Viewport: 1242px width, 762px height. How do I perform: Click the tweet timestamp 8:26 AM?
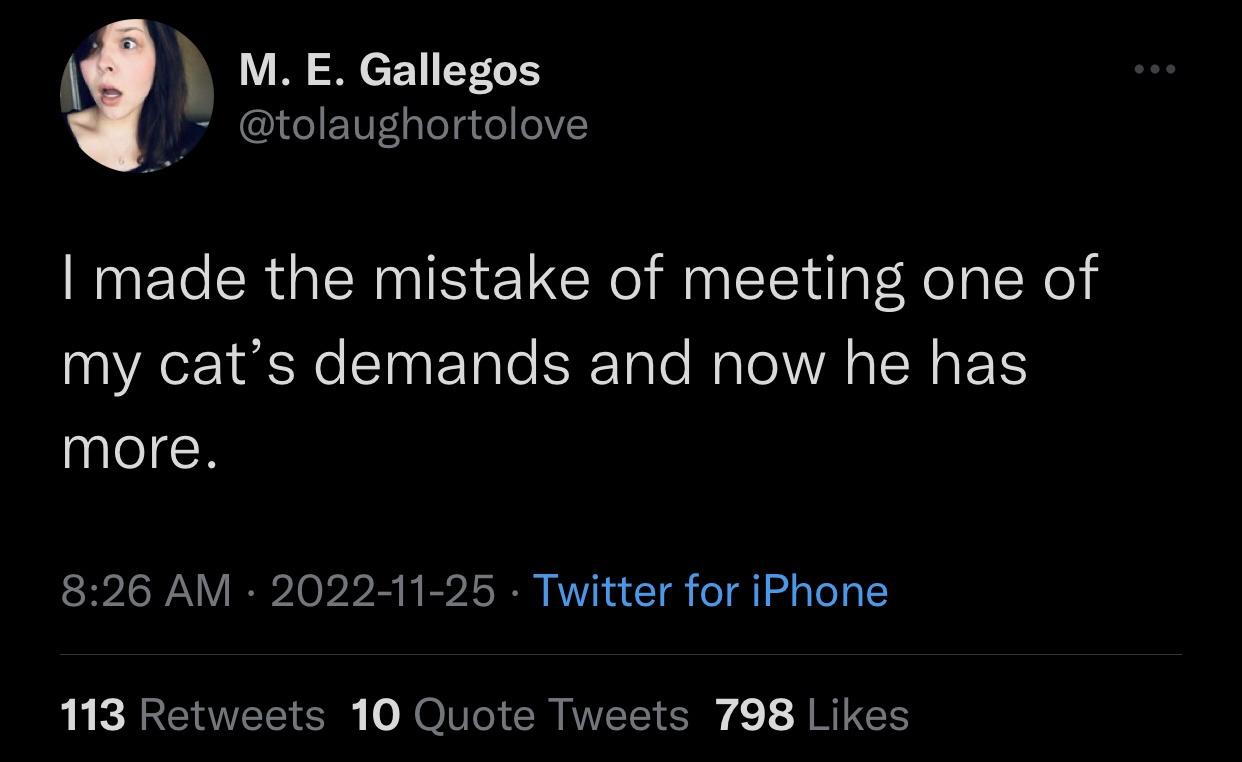[x=150, y=592]
